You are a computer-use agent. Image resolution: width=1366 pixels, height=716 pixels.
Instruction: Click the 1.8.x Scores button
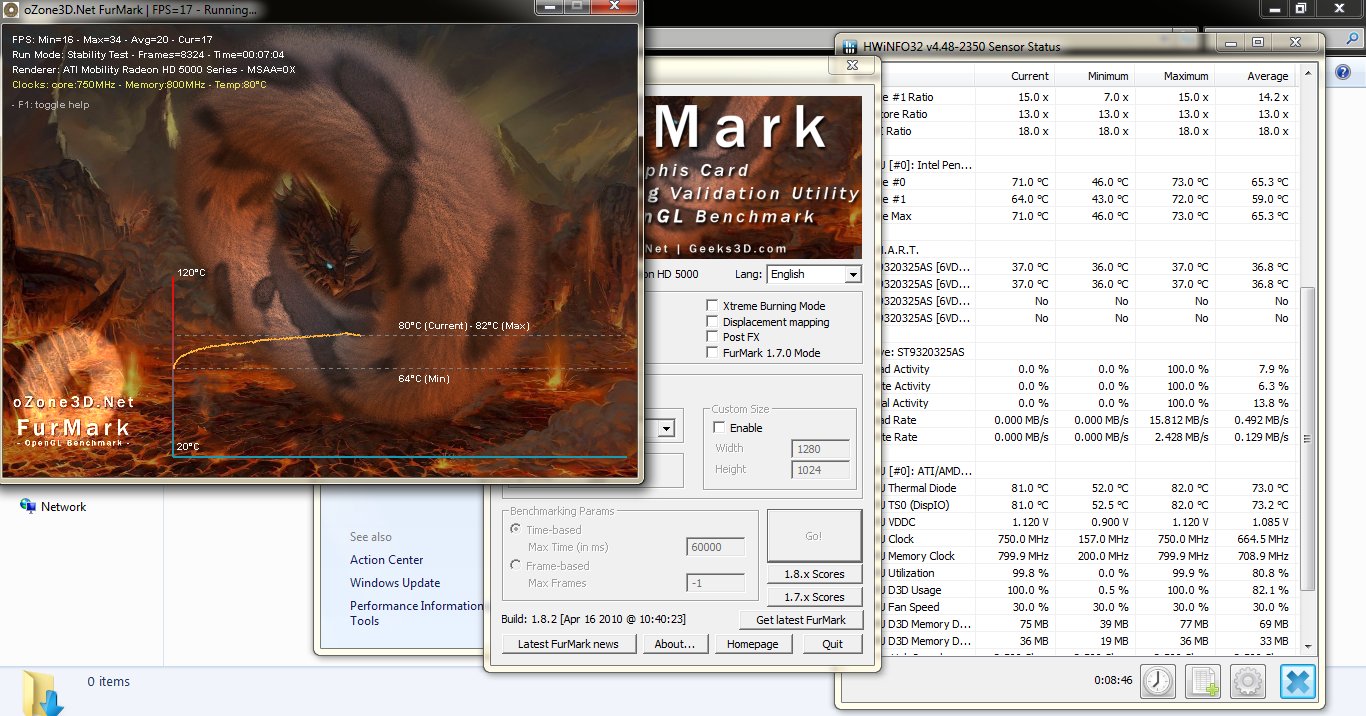814,574
